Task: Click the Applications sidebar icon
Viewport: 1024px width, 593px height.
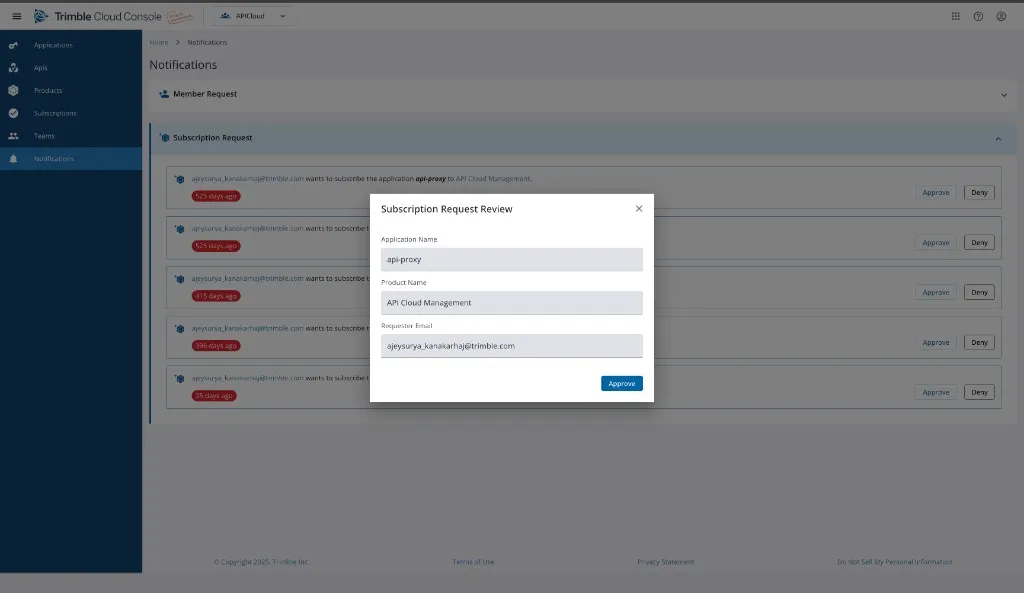Action: point(13,45)
